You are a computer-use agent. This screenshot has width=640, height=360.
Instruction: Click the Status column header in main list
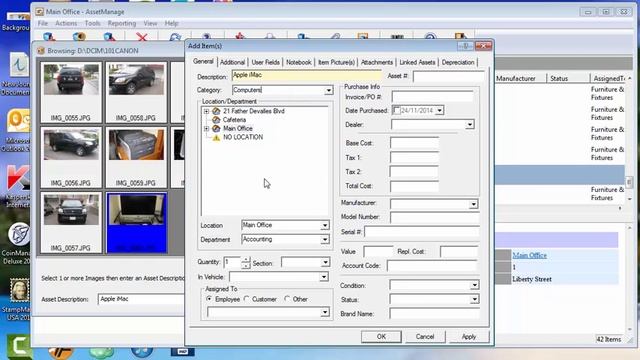pos(568,78)
